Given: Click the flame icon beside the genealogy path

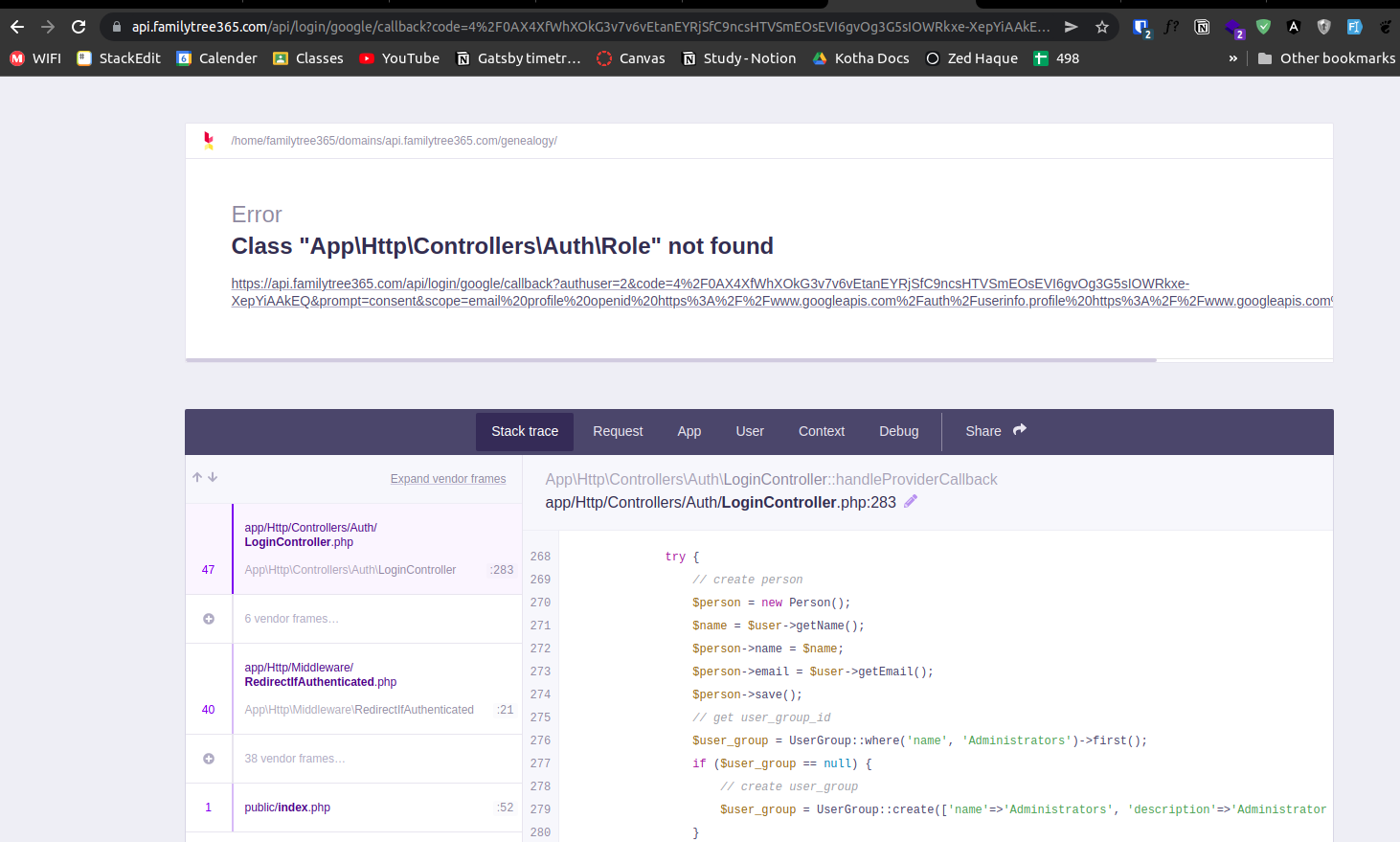Looking at the screenshot, I should 209,140.
